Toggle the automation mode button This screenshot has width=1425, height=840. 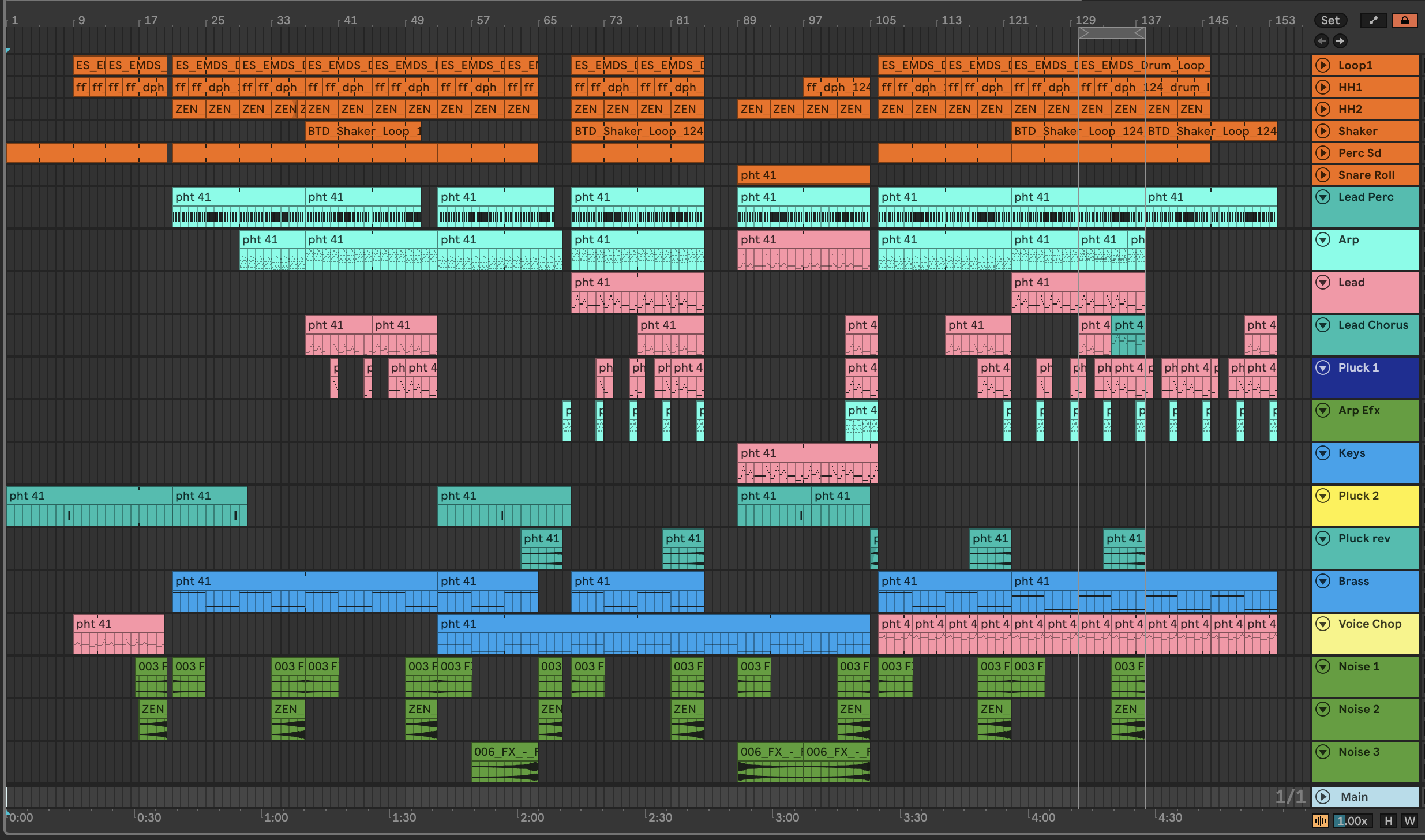coord(1373,20)
